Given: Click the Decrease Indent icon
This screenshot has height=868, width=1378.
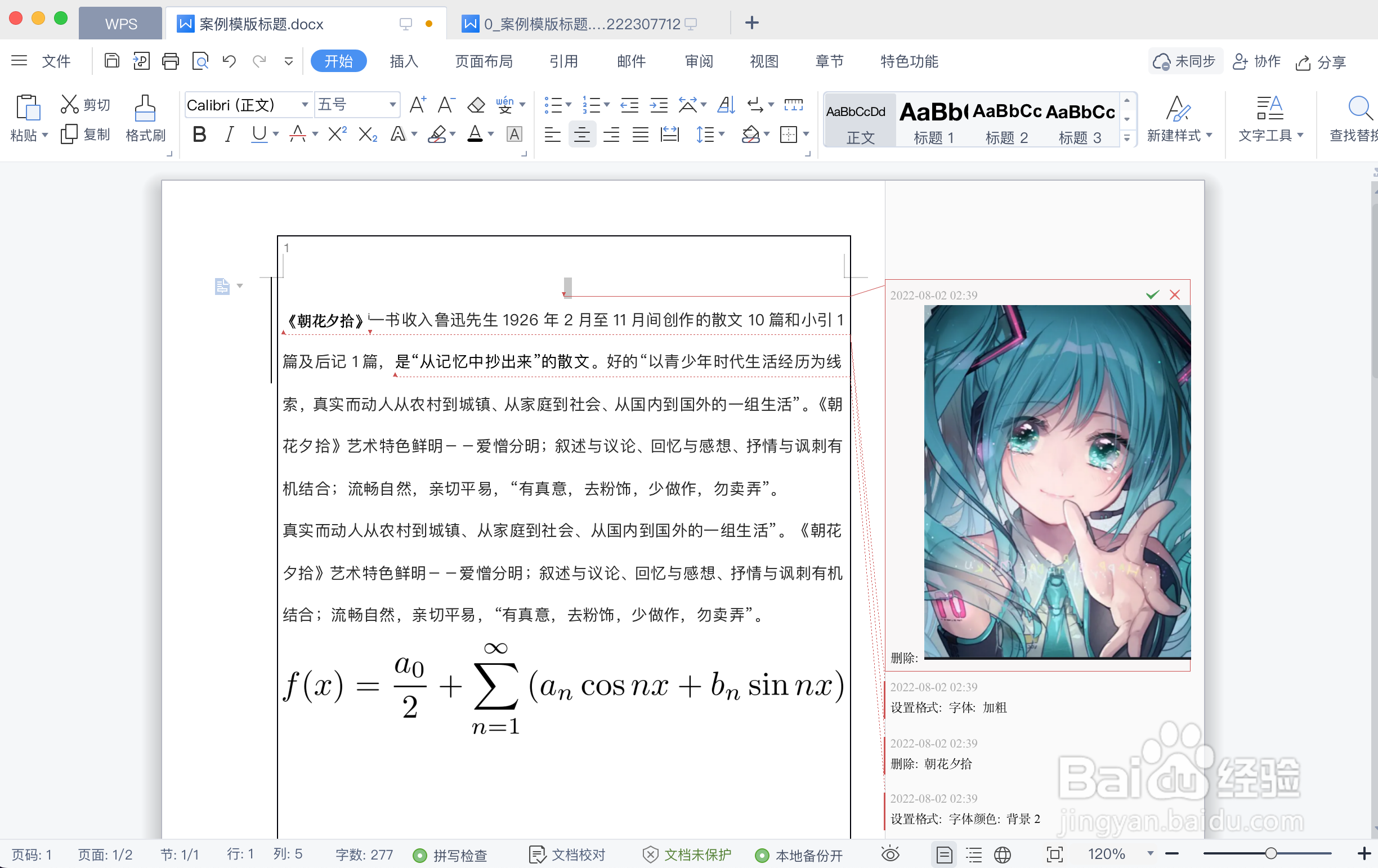Looking at the screenshot, I should (629, 105).
